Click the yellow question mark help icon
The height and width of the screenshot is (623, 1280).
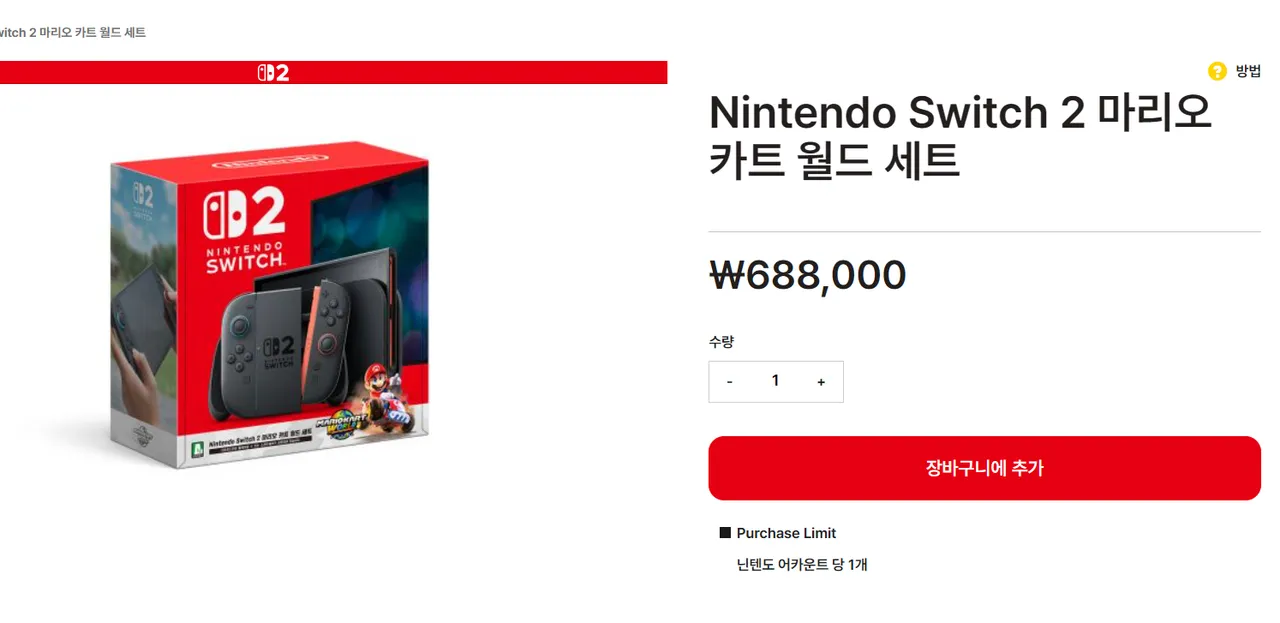(1217, 71)
